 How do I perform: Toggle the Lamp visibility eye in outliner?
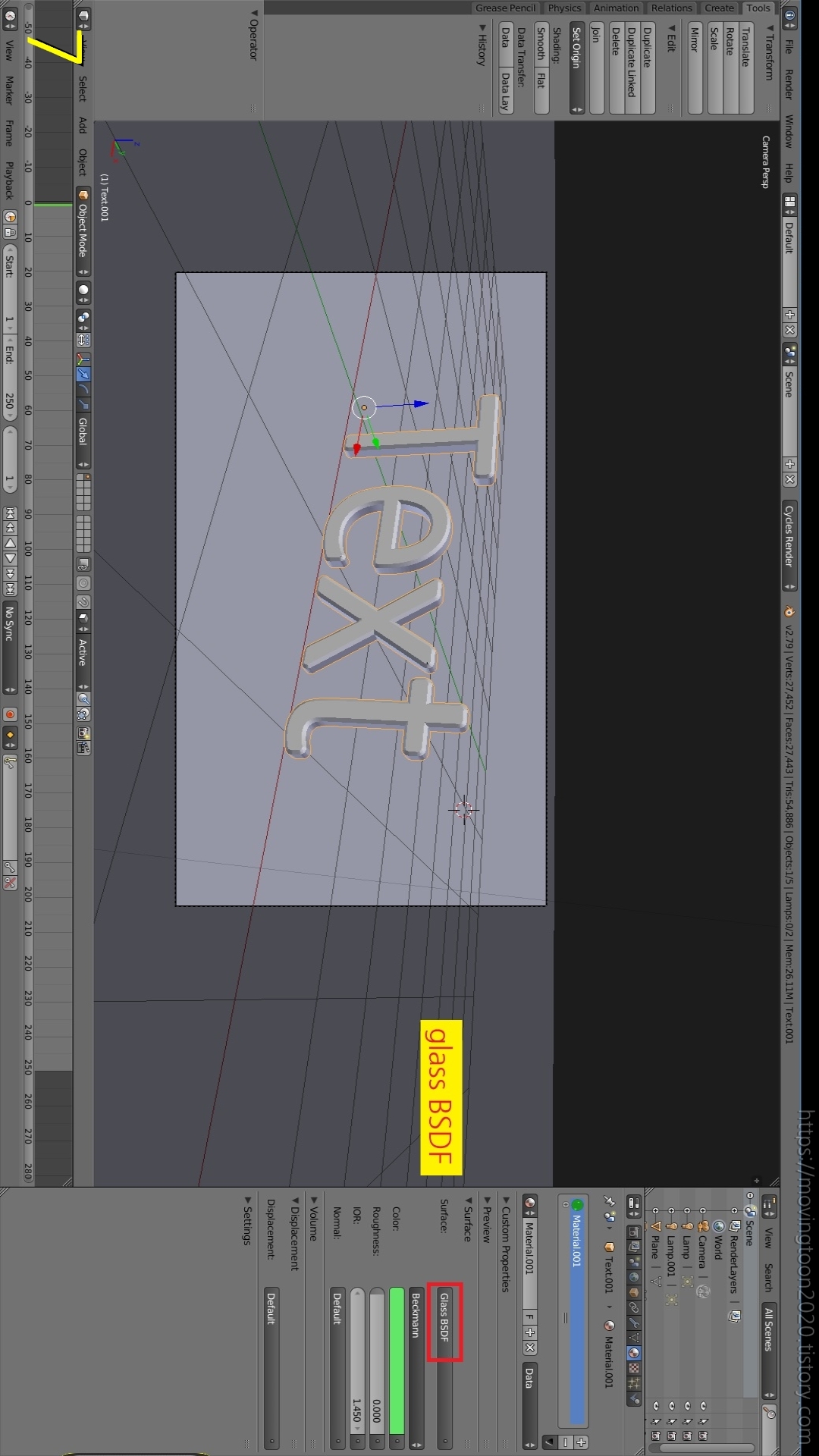pyautogui.click(x=687, y=1406)
